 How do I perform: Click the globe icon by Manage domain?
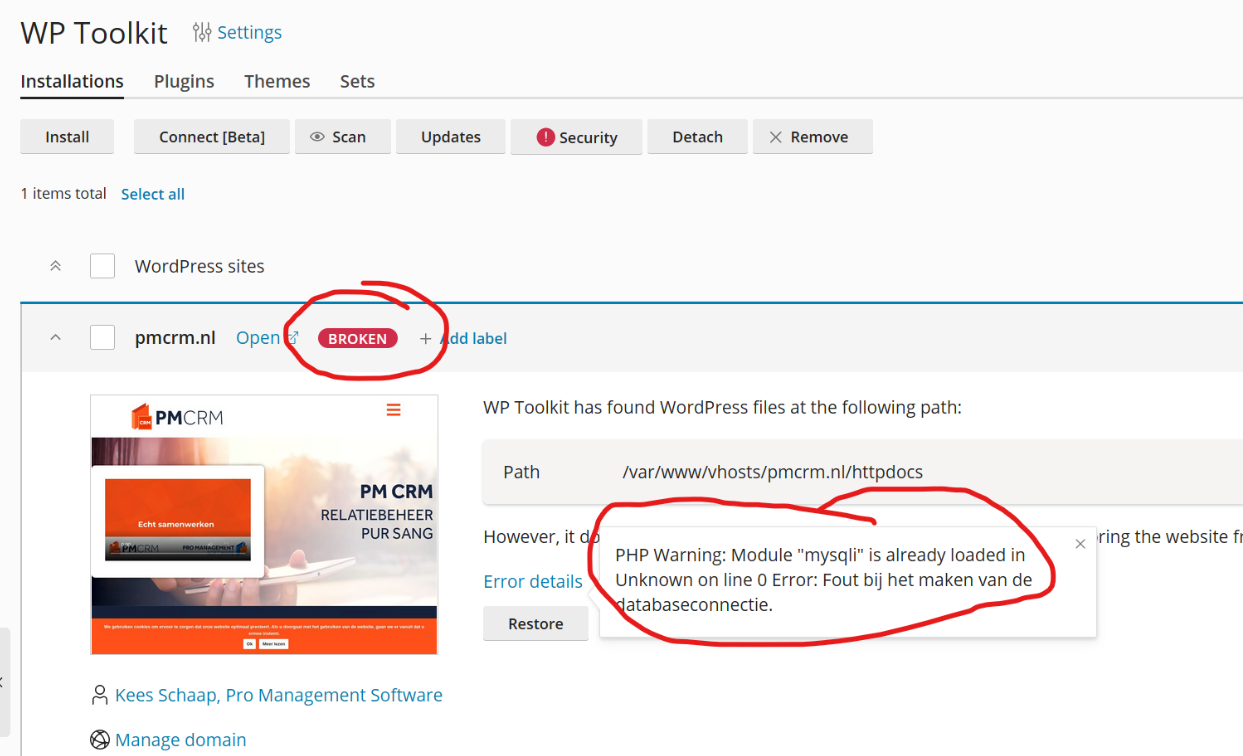click(x=99, y=740)
